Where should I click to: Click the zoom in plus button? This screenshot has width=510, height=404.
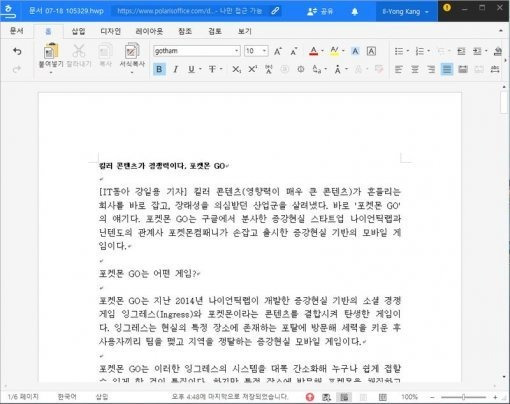495,397
